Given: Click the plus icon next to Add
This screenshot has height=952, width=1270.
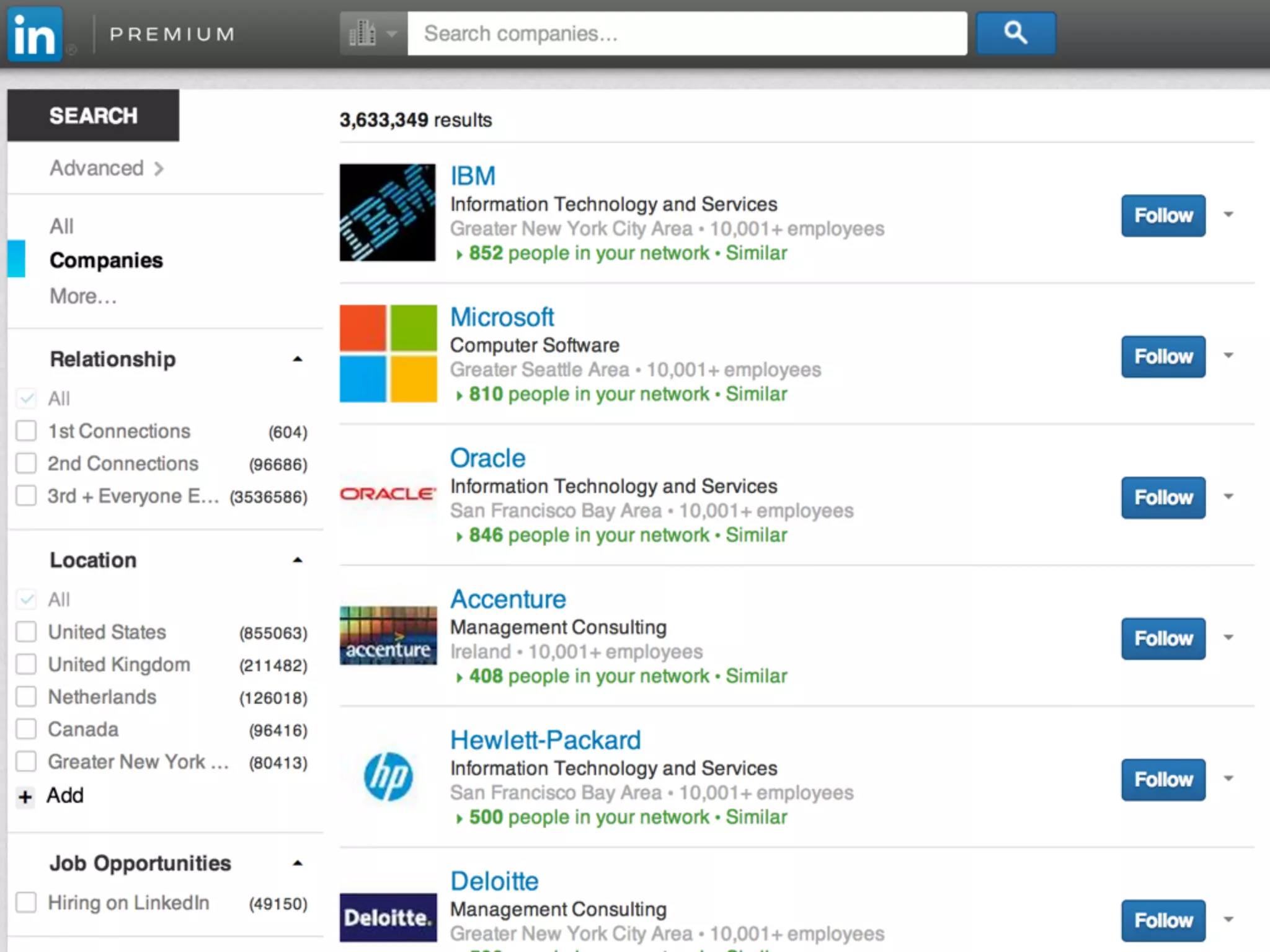Looking at the screenshot, I should tap(25, 796).
